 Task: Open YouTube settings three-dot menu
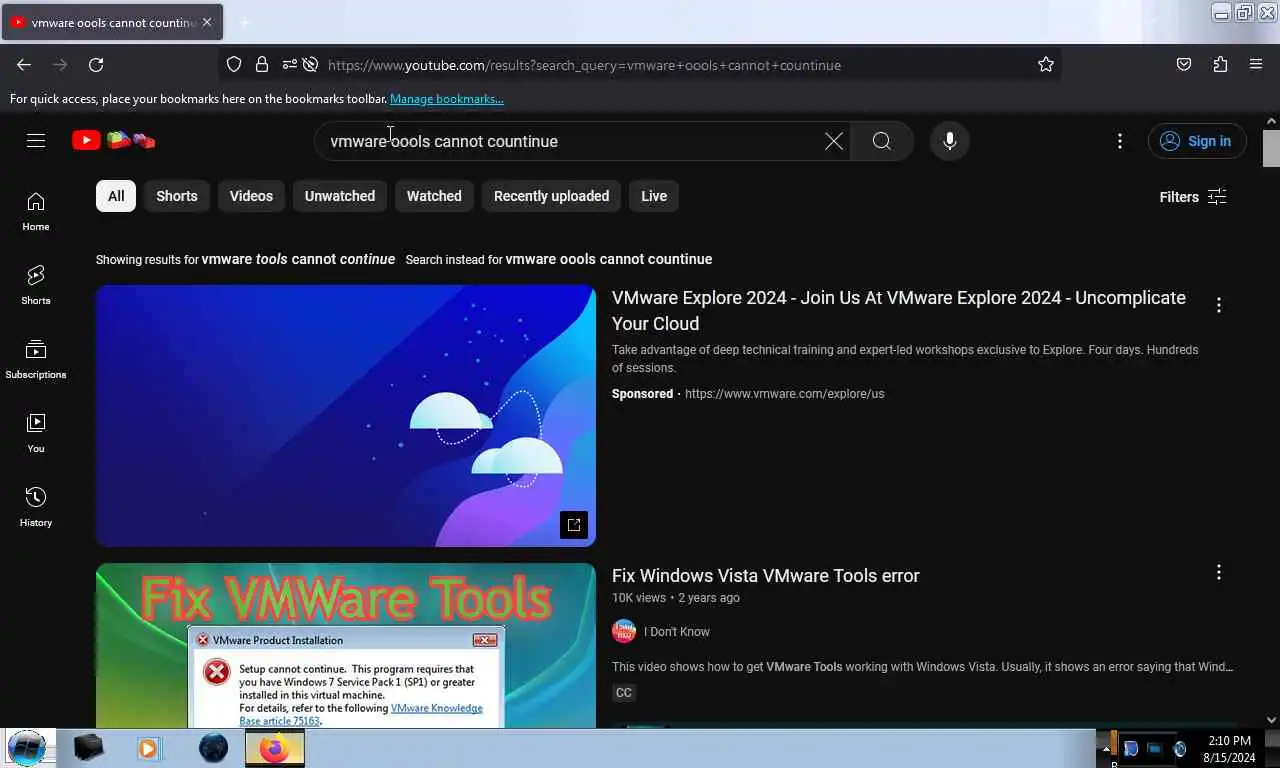1120,141
